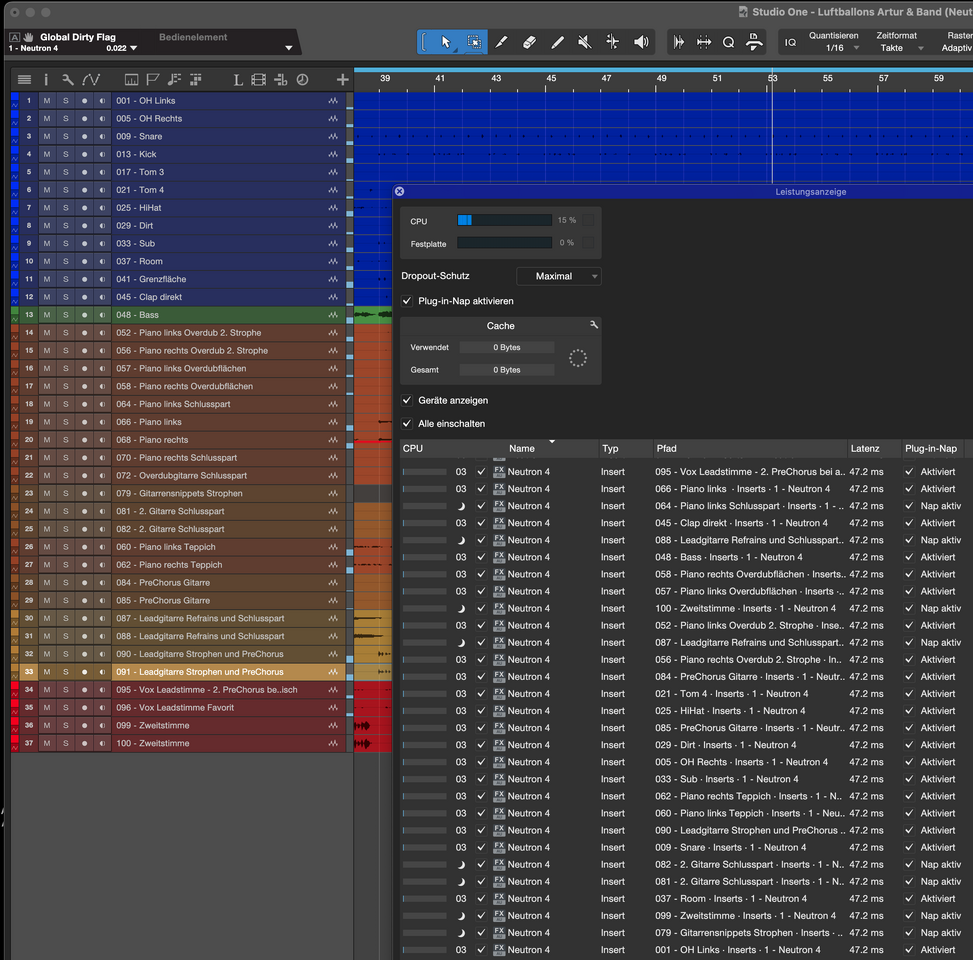The image size is (973, 960).
Task: Click 'Nap aktiv' in the 100 - Zweitstimme row
Action: pyautogui.click(x=941, y=609)
